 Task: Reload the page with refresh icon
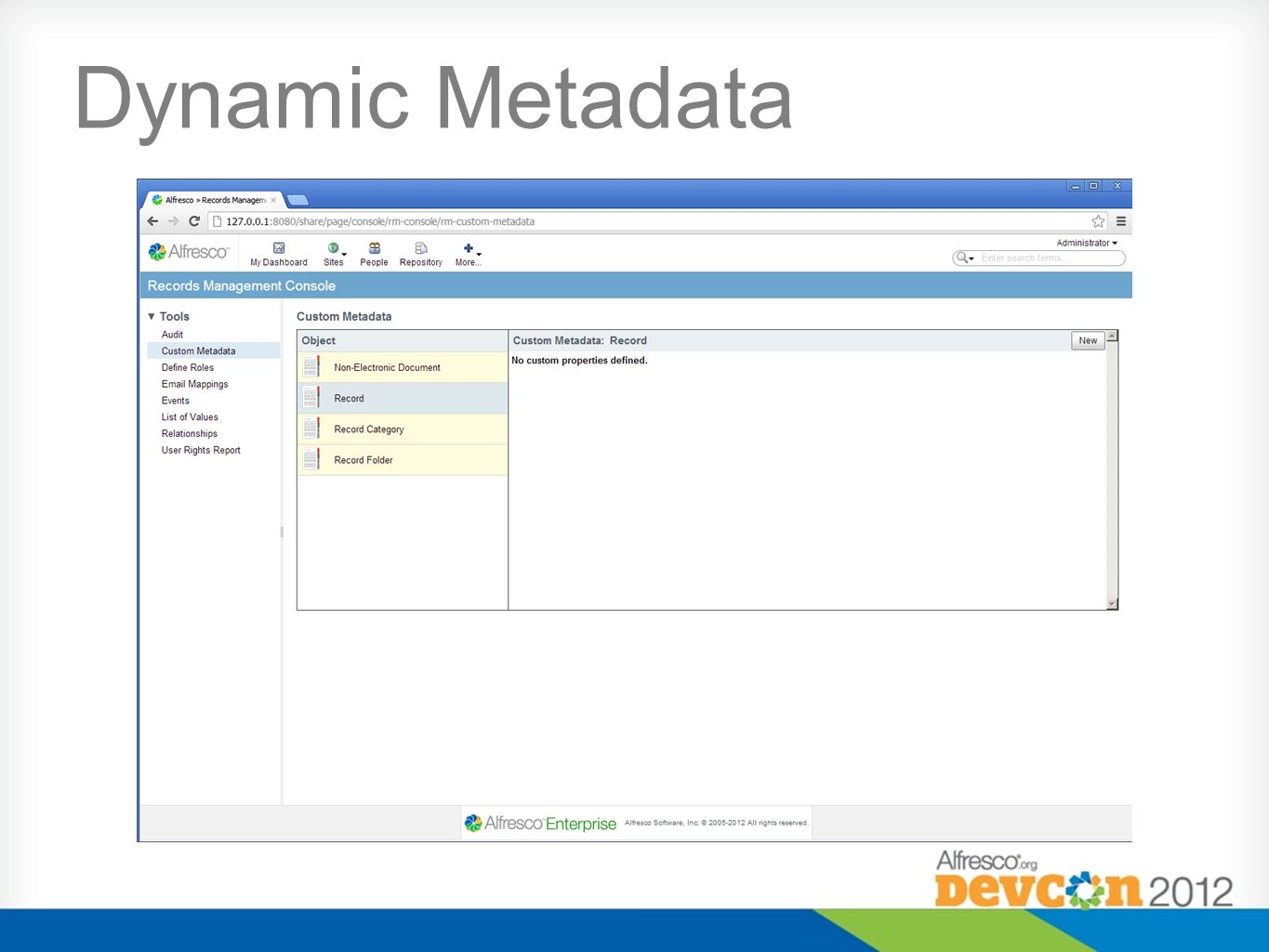click(x=194, y=221)
